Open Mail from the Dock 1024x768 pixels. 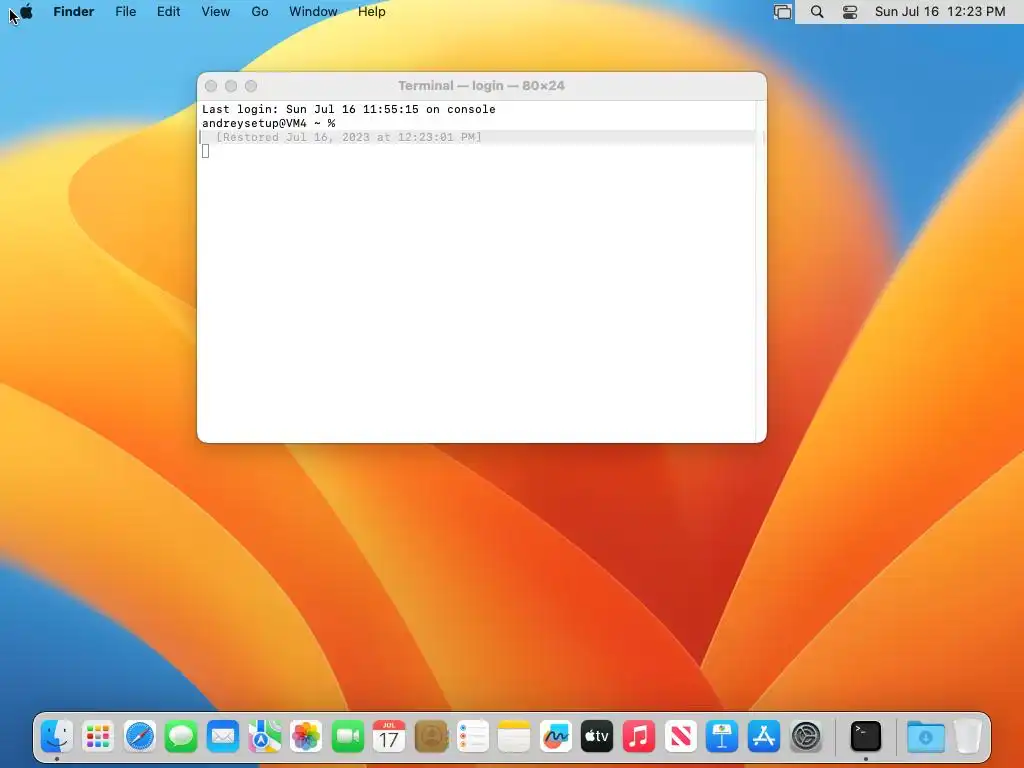tap(223, 737)
